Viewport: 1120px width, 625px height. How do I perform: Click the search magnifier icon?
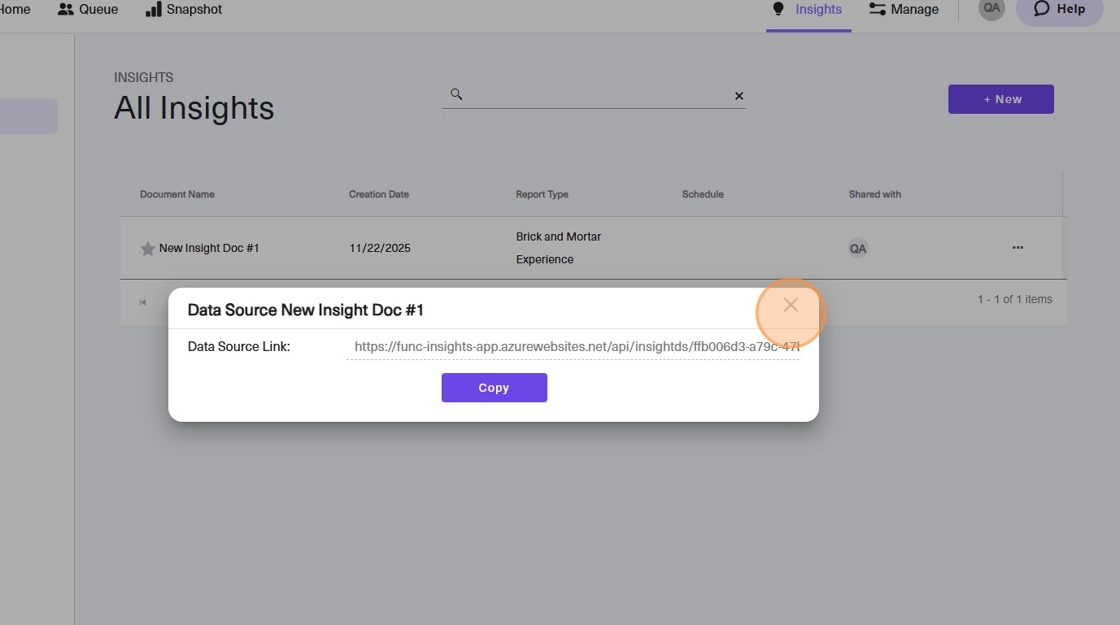pos(456,94)
